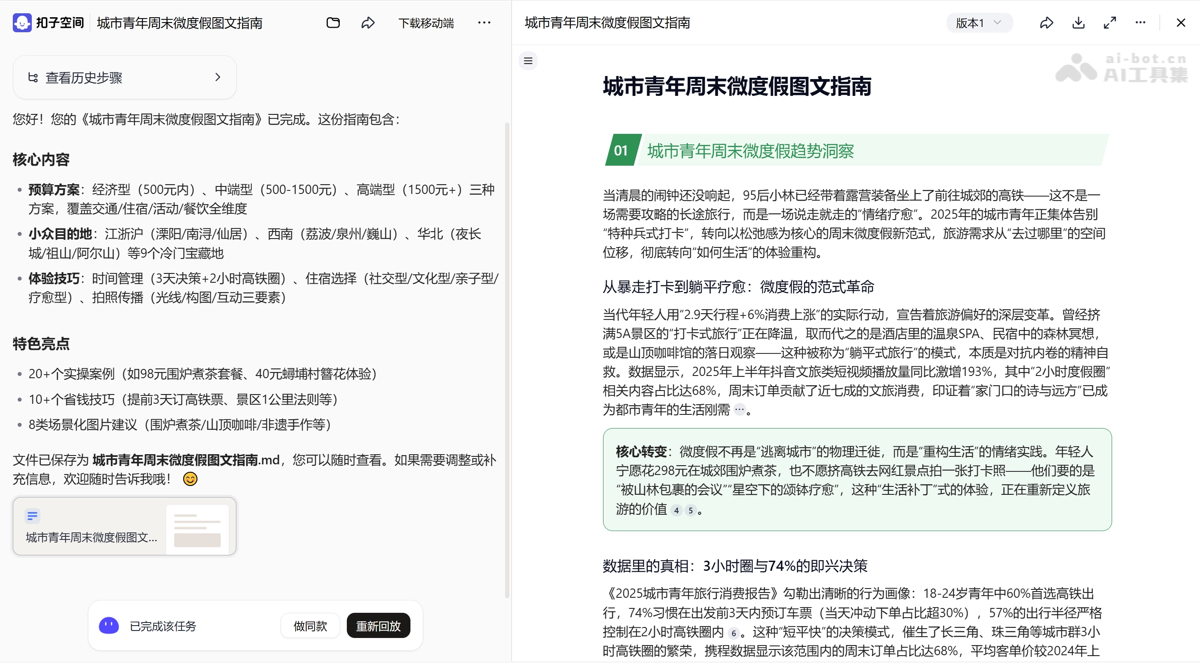Click the 扣子空间 app logo
This screenshot has height=663, width=1200.
coord(22,22)
